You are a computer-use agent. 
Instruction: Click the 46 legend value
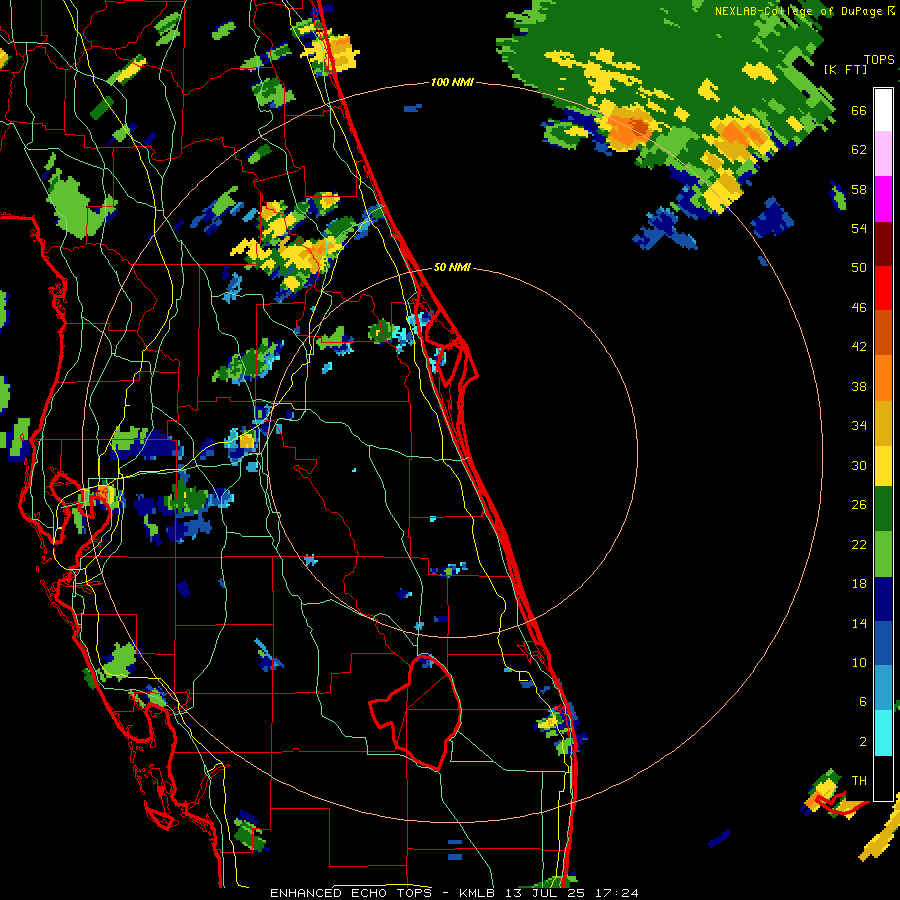pyautogui.click(x=859, y=307)
